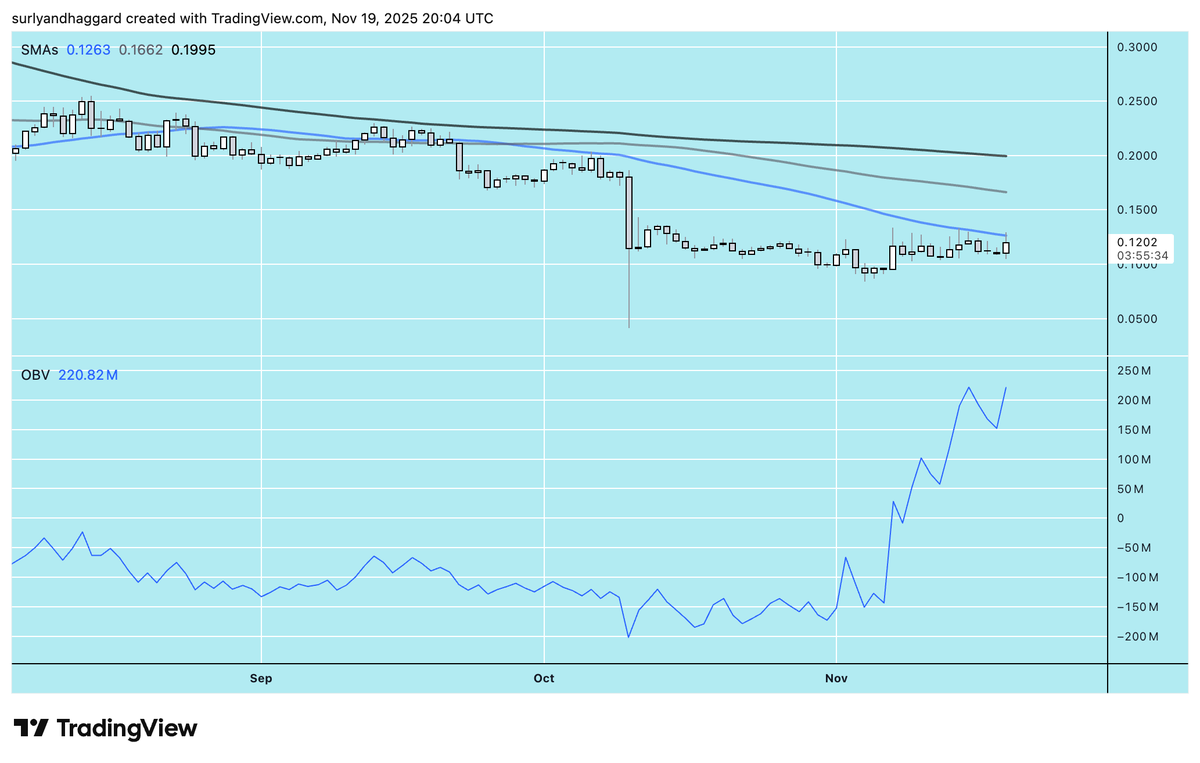
Task: Click the 0.1500 price axis label
Action: (1137, 210)
